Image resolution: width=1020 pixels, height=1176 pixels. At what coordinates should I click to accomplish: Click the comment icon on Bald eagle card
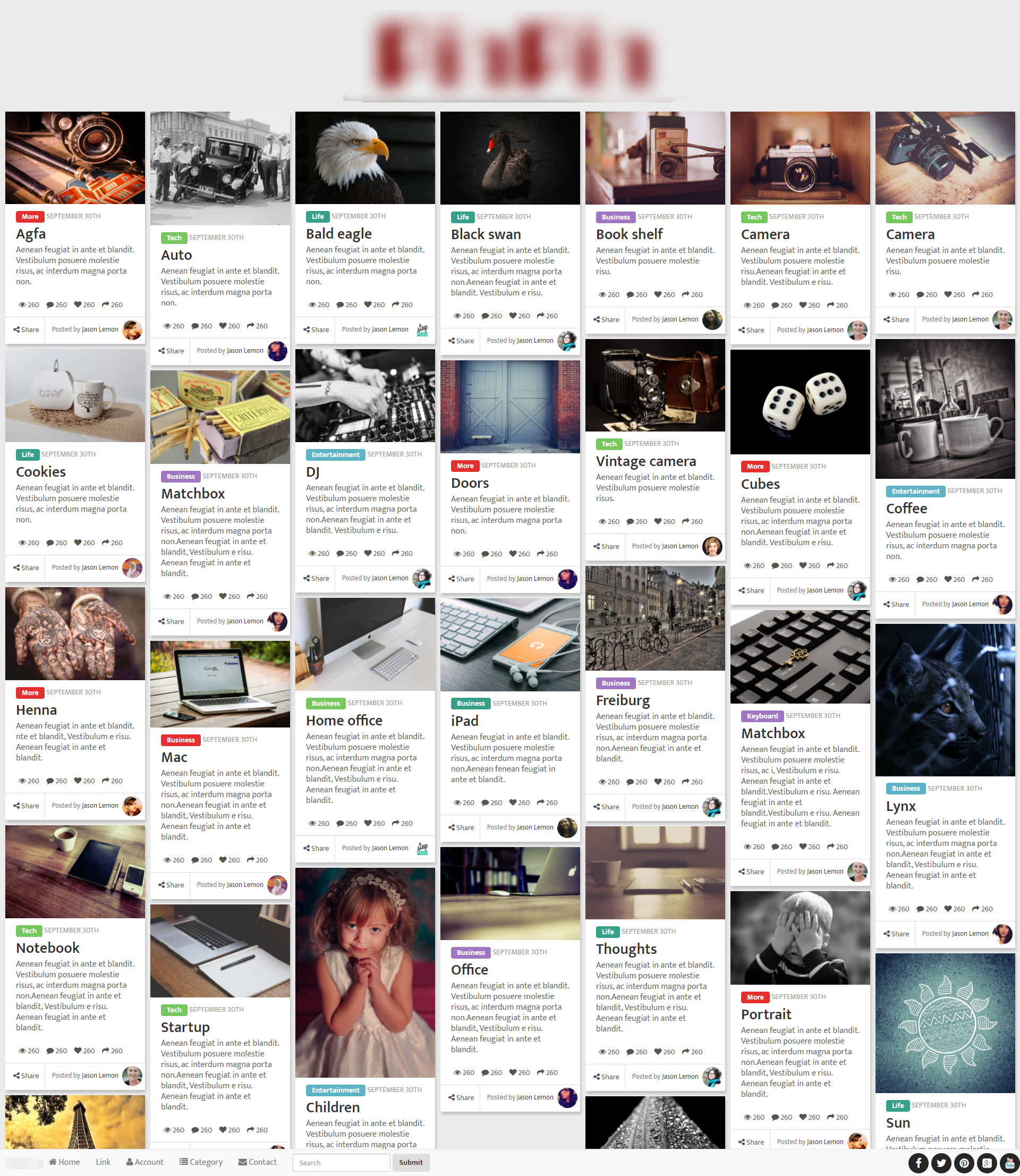click(x=340, y=304)
